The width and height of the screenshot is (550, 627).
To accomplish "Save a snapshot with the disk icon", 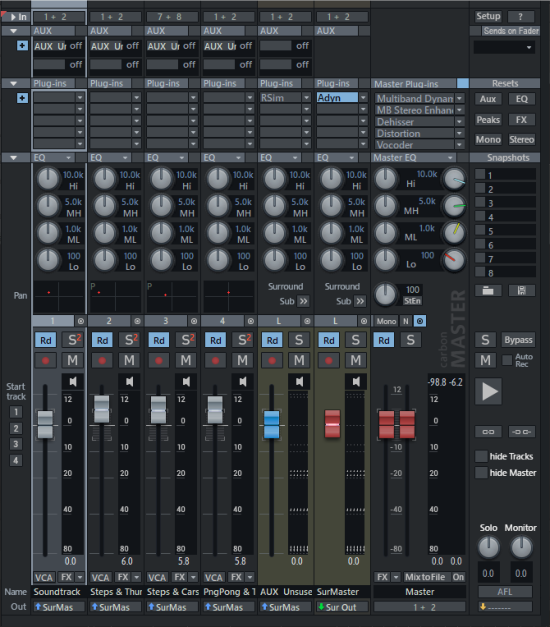I will coord(522,291).
